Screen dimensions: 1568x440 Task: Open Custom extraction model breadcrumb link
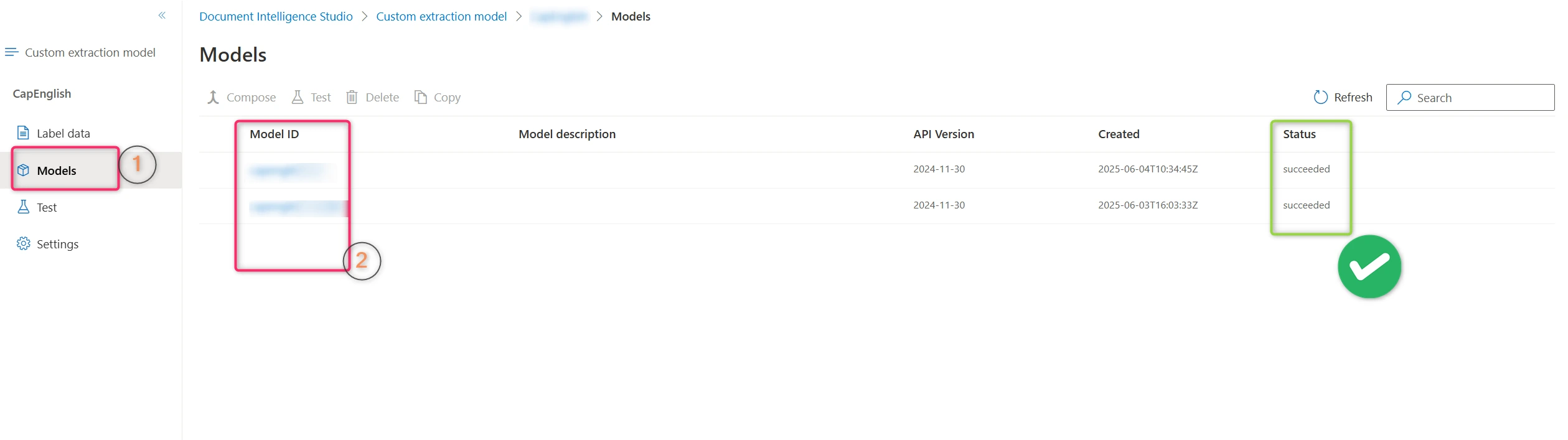(441, 16)
